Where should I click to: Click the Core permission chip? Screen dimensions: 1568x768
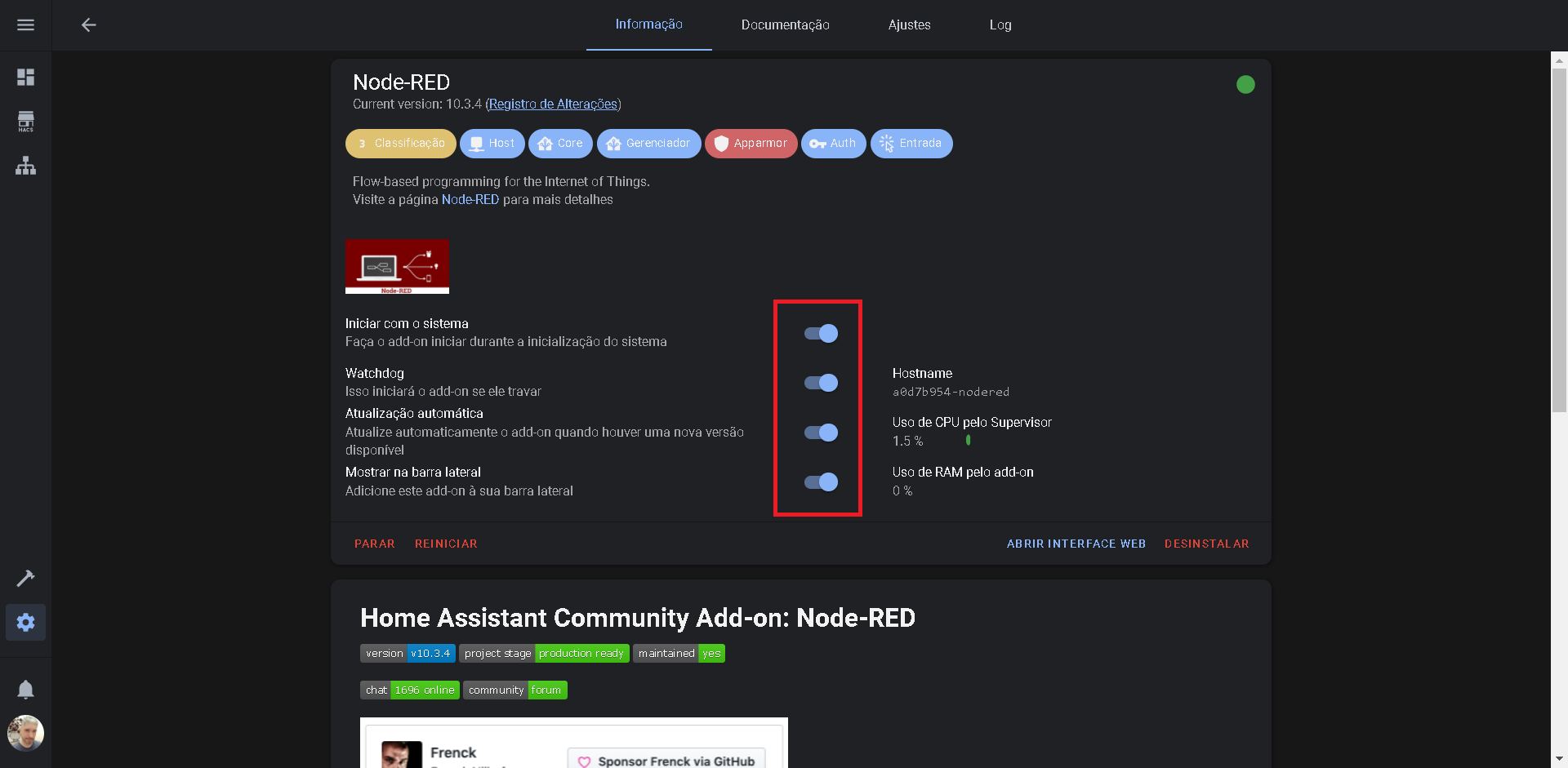[560, 144]
